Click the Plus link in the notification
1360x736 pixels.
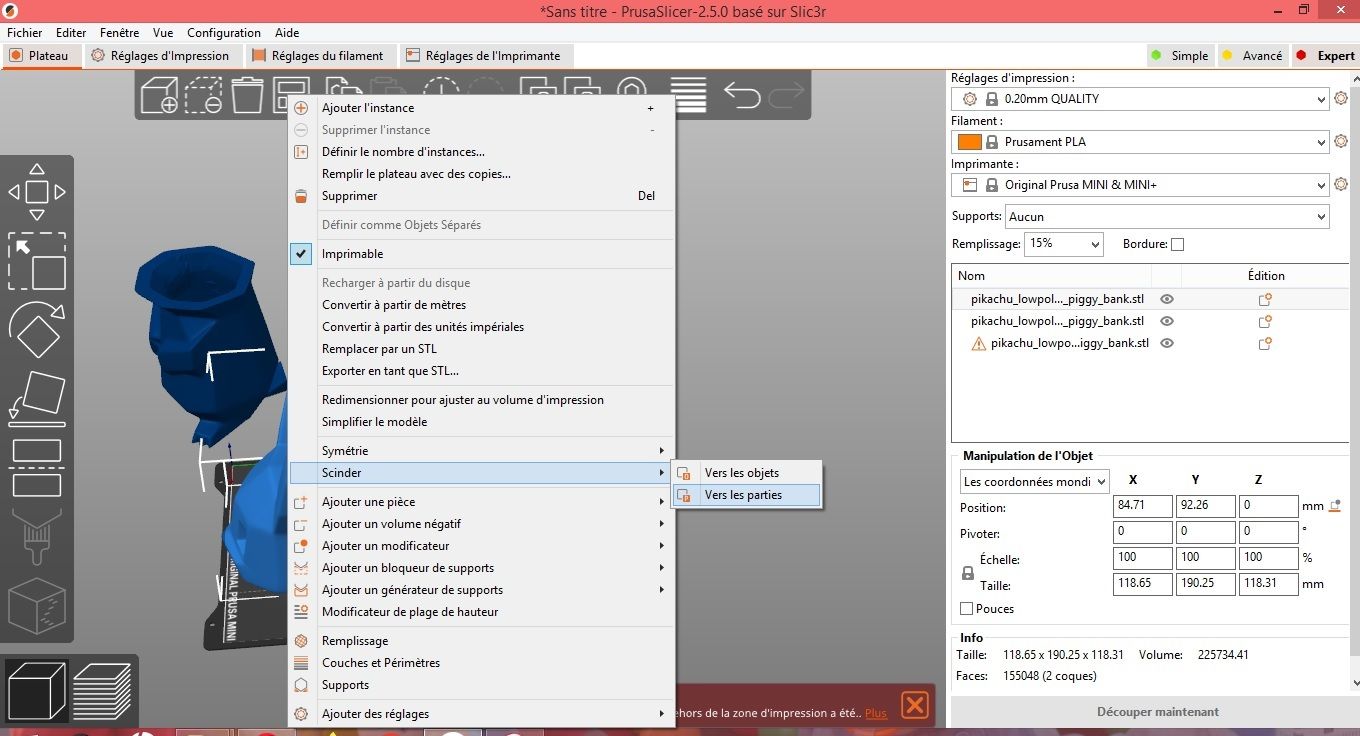pyautogui.click(x=876, y=714)
